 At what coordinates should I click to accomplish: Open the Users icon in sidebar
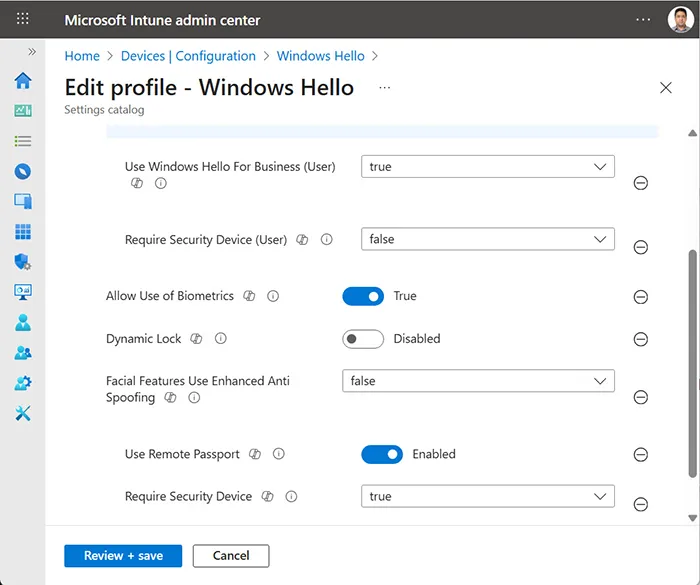22,323
